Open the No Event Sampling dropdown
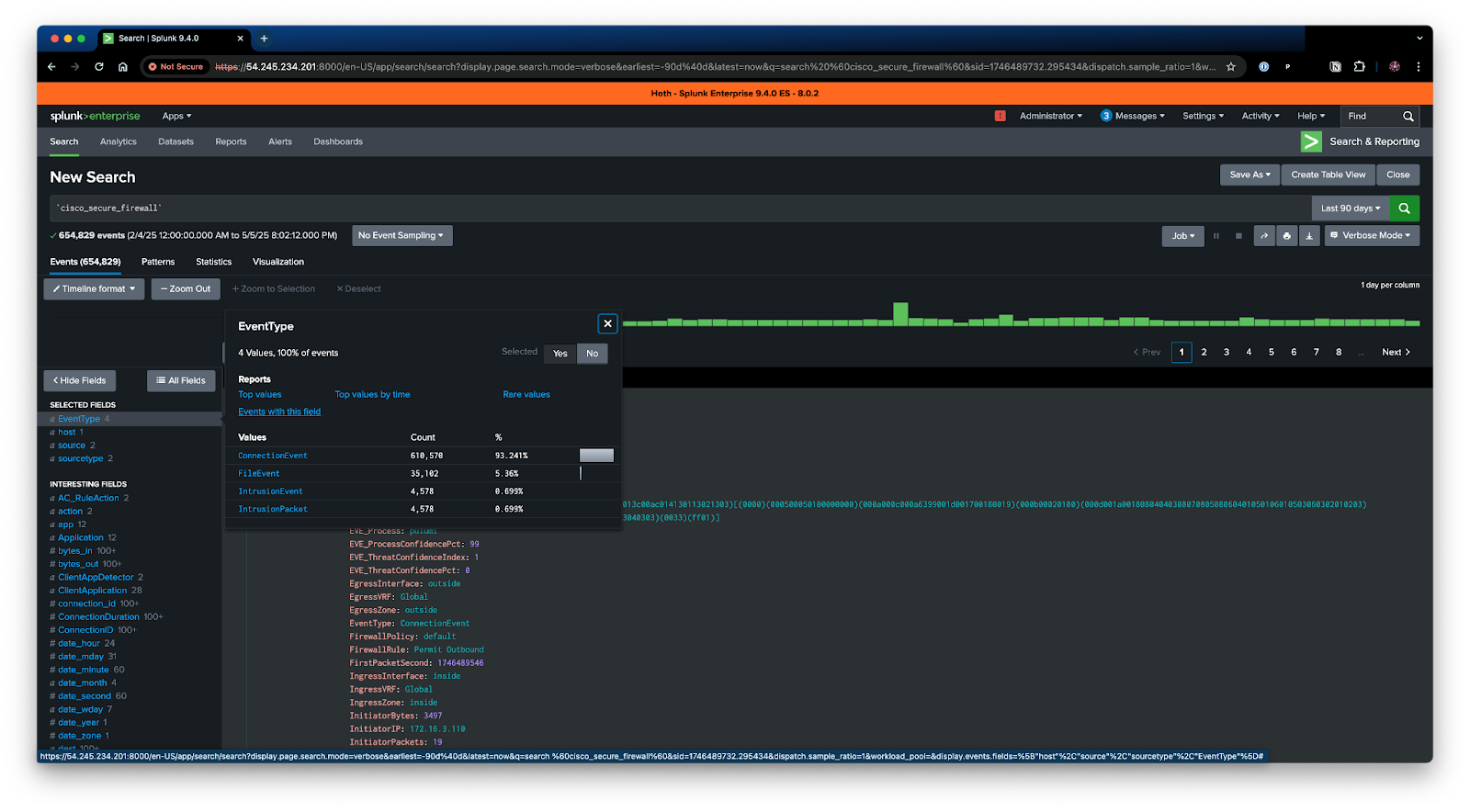Image resolution: width=1470 pixels, height=812 pixels. pos(401,235)
